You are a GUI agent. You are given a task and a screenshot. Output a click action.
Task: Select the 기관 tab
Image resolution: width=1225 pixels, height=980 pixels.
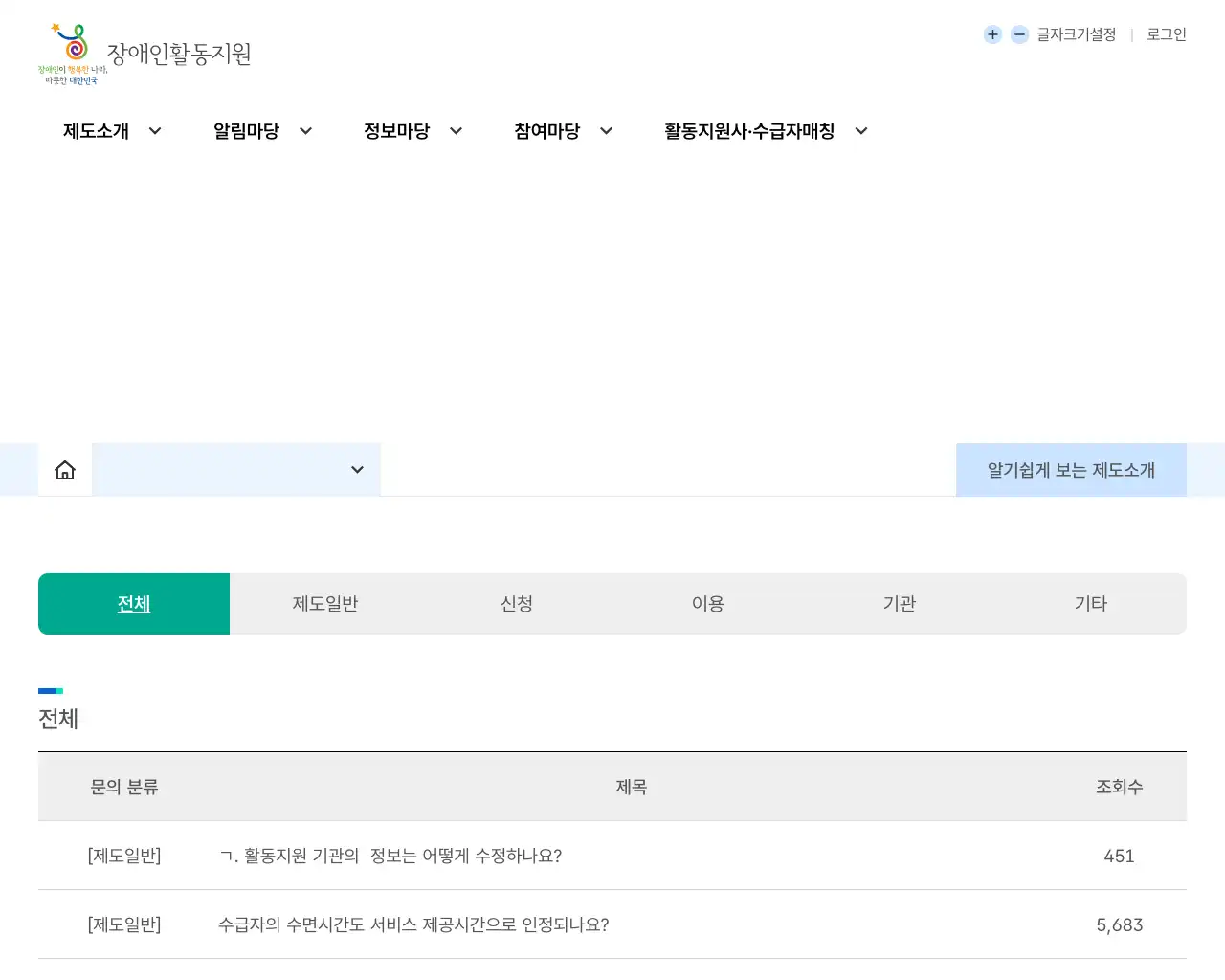pos(900,603)
